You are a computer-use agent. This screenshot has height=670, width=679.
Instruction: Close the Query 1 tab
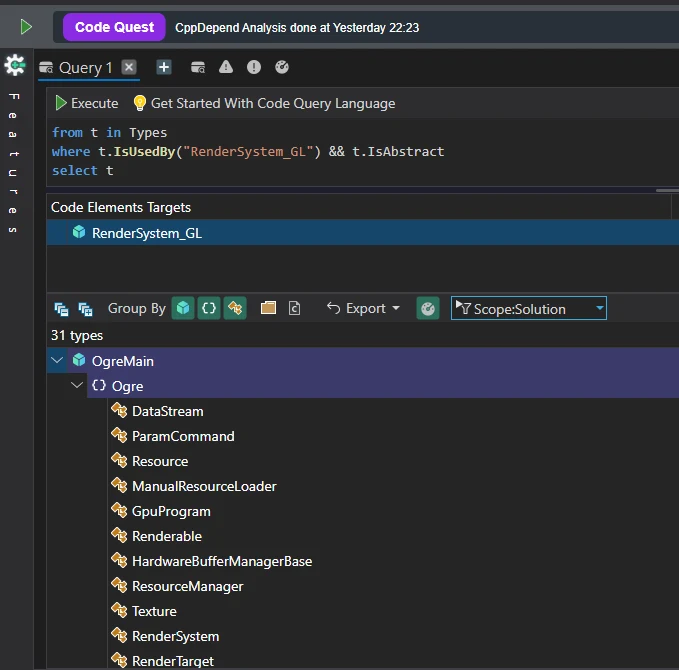coord(129,67)
